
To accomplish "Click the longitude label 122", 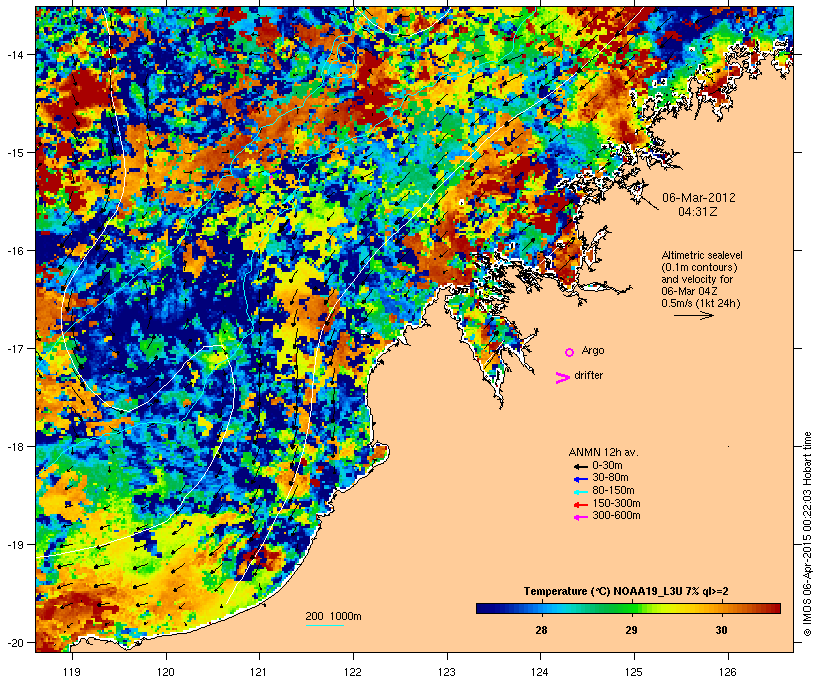I will pos(353,672).
